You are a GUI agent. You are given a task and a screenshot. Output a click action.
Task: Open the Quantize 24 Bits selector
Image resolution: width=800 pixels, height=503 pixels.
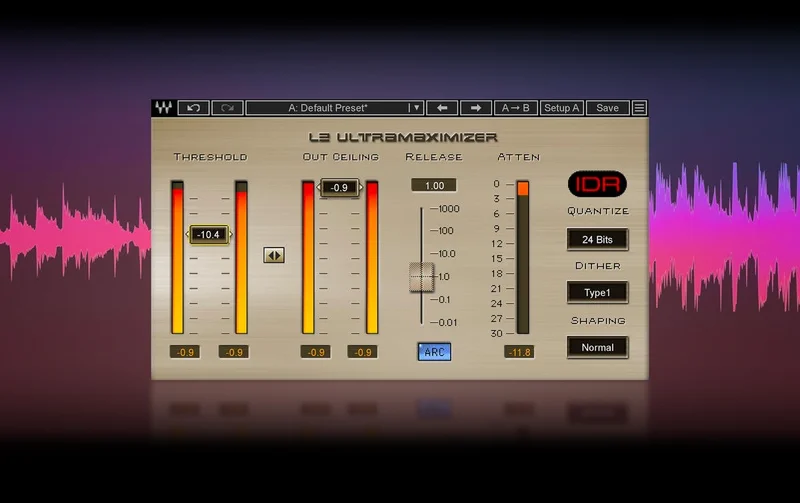(x=597, y=239)
